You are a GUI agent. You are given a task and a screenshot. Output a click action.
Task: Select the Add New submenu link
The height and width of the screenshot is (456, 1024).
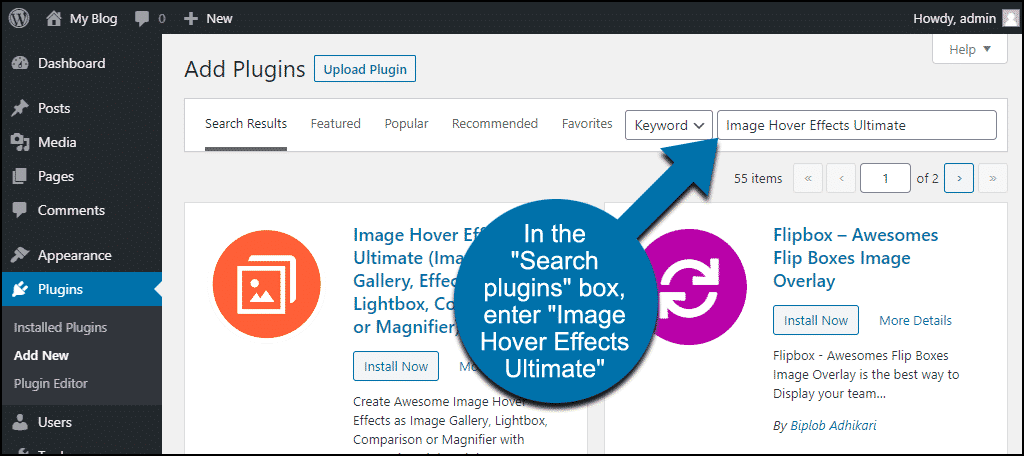(x=41, y=355)
